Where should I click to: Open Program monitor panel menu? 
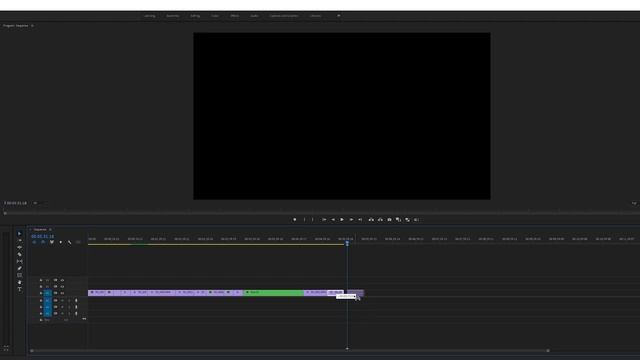(32, 26)
